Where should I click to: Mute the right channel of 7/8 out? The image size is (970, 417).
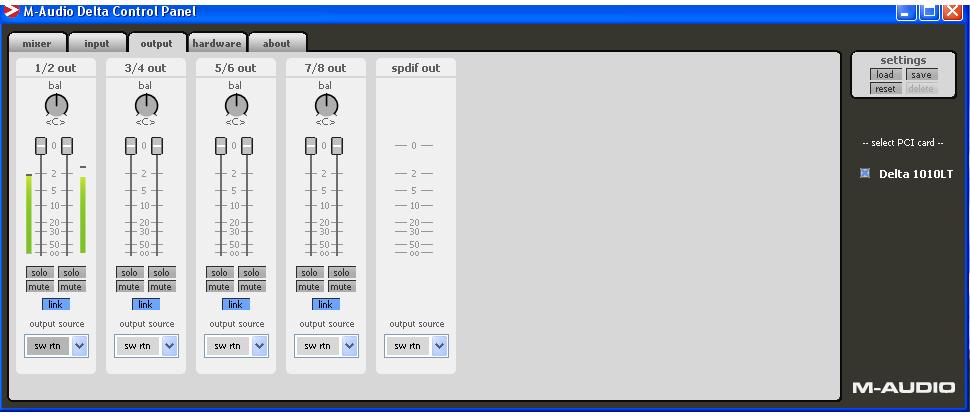click(x=341, y=287)
